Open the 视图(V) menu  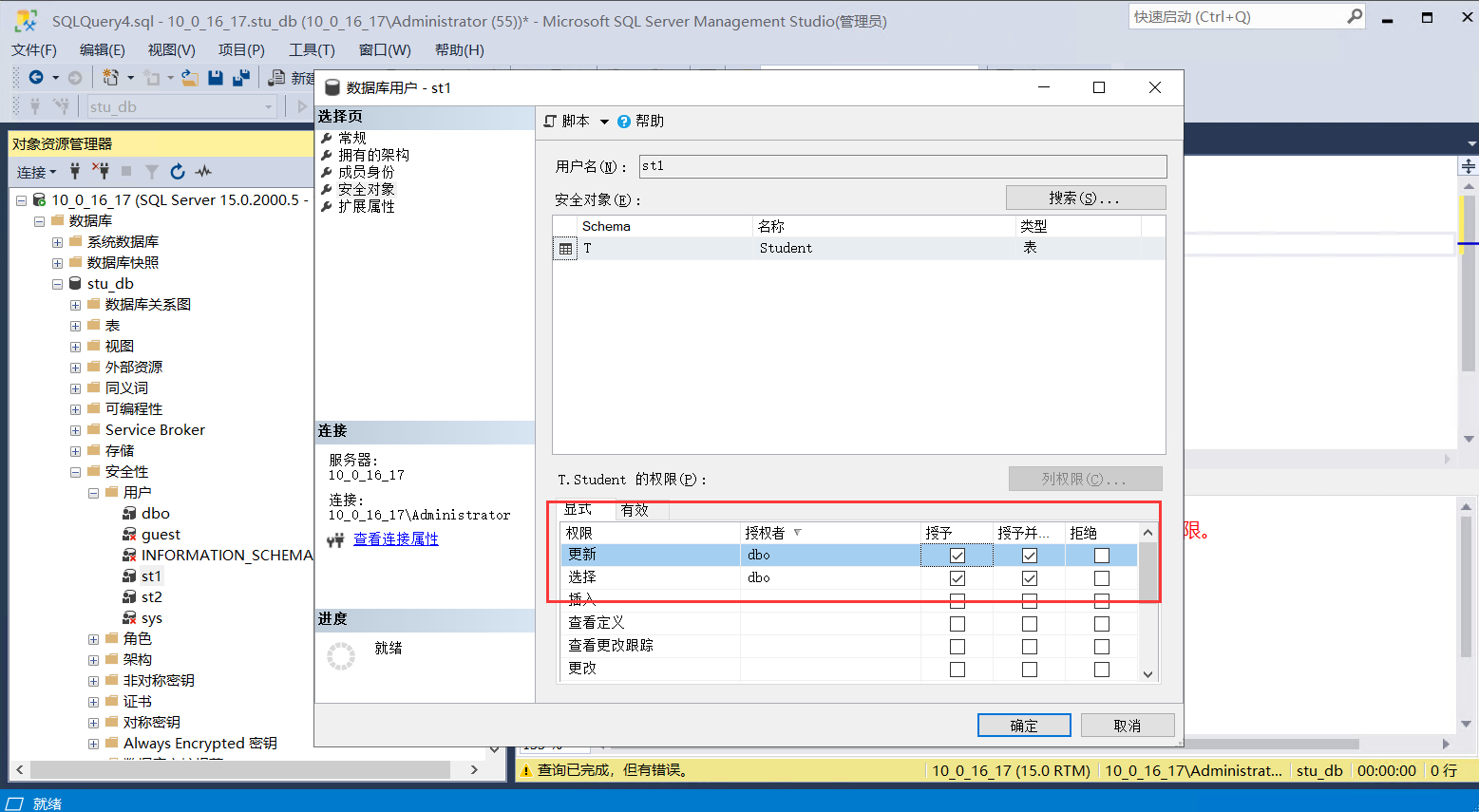coord(172,49)
